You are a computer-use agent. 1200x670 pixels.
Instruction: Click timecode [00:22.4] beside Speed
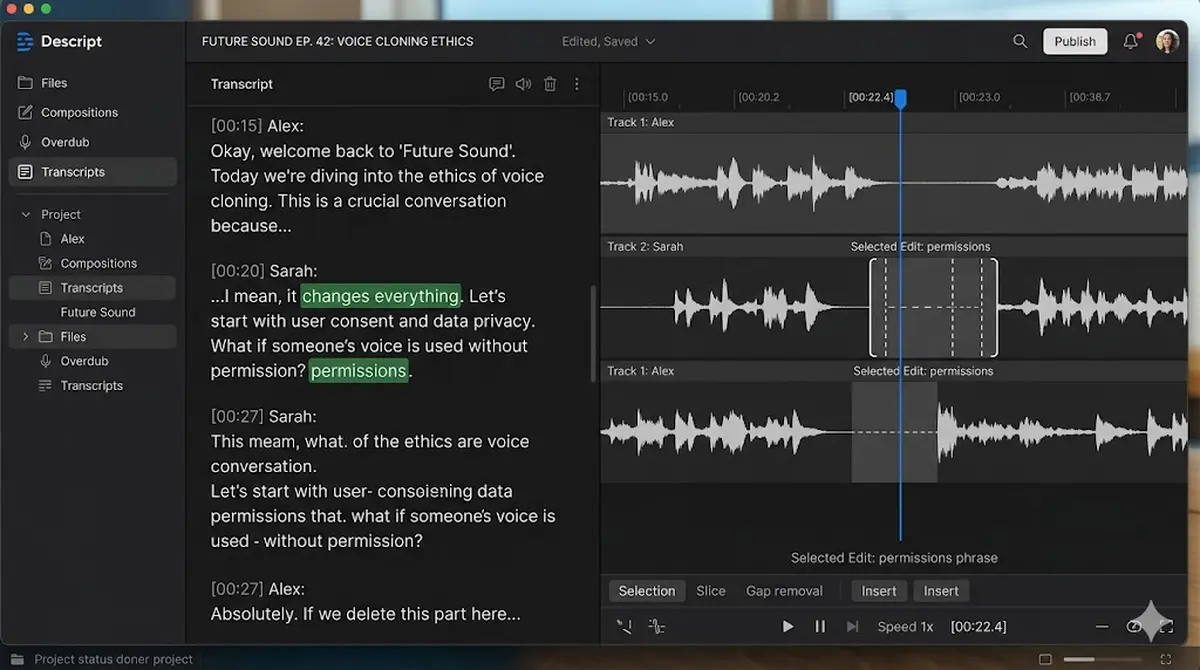tap(979, 627)
